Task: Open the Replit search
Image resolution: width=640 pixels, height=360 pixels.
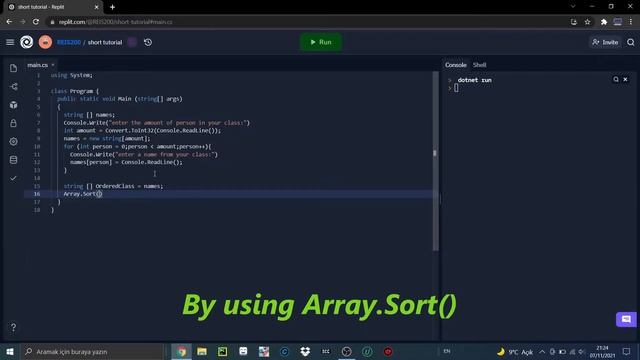Action: 631,42
